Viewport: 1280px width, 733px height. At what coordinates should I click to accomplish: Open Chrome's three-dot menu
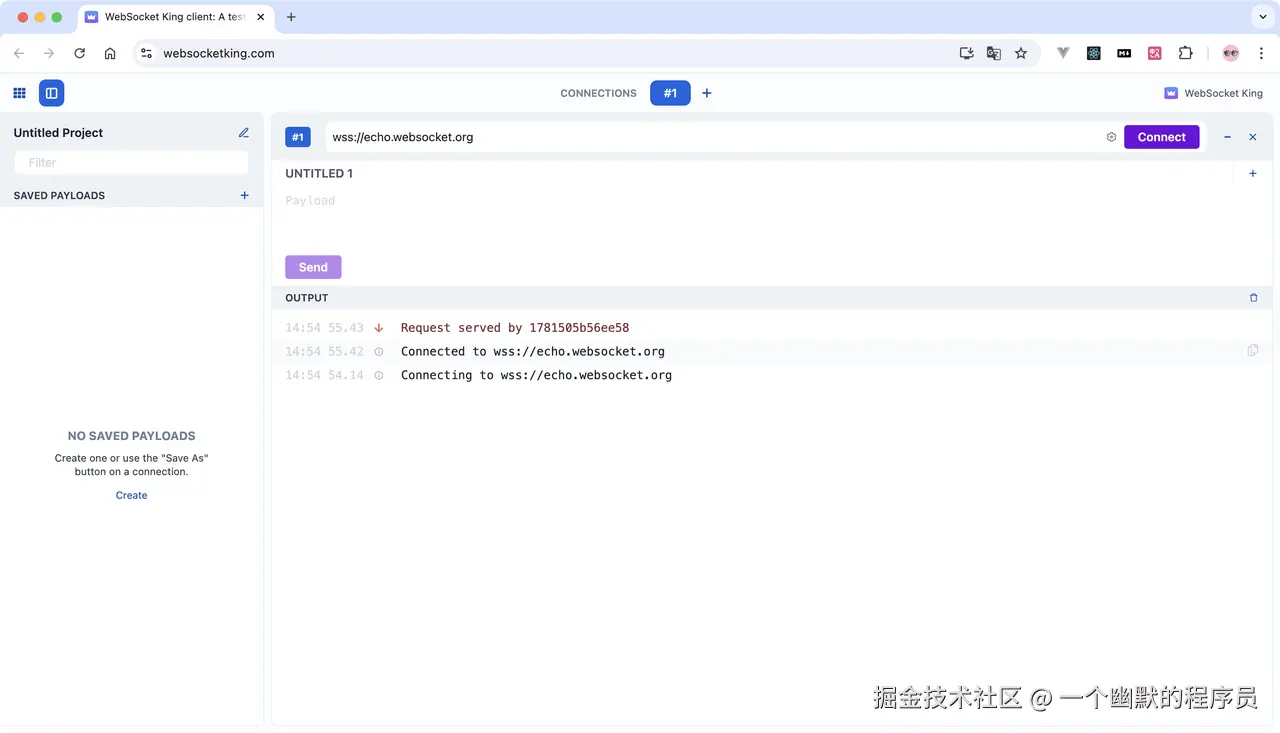pos(1261,53)
